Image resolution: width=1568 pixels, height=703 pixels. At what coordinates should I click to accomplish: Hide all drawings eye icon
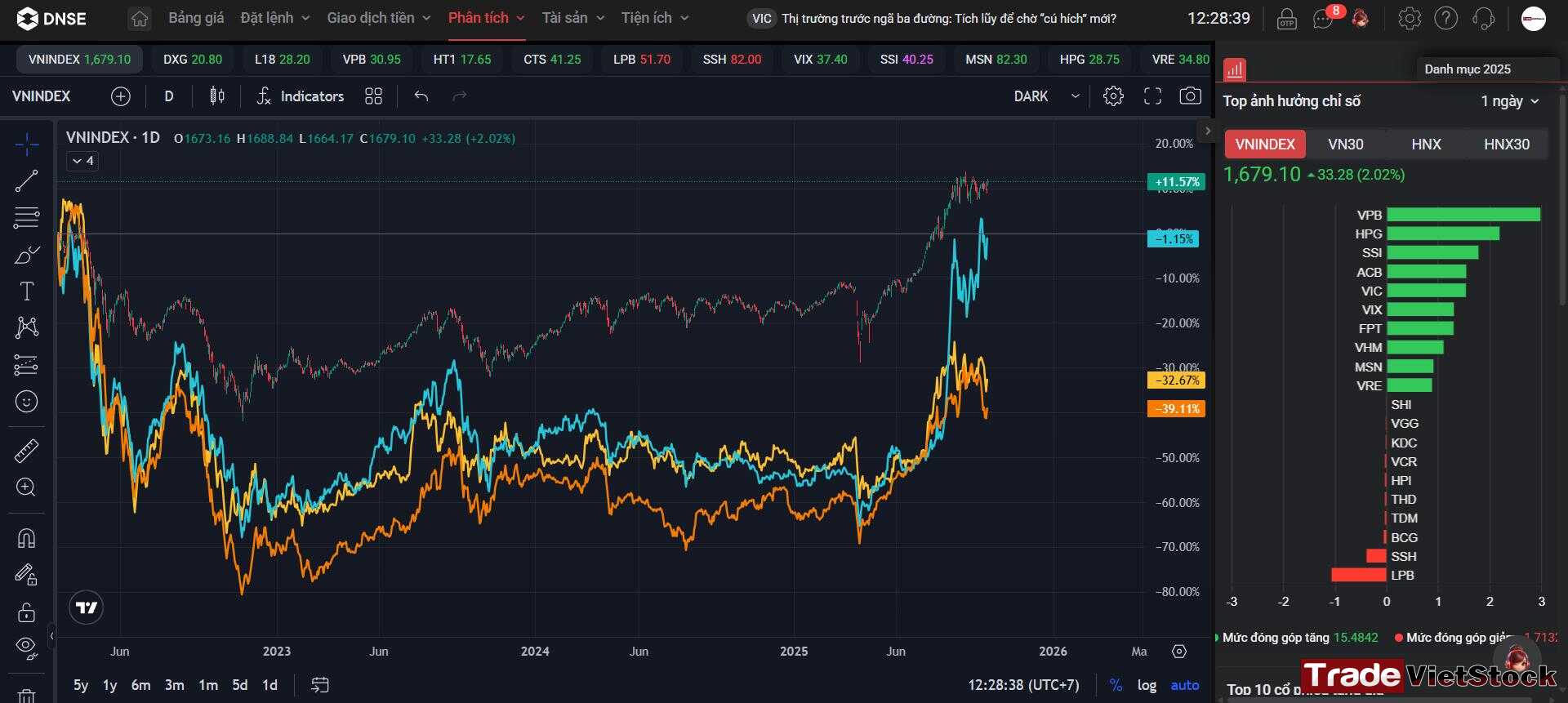26,648
